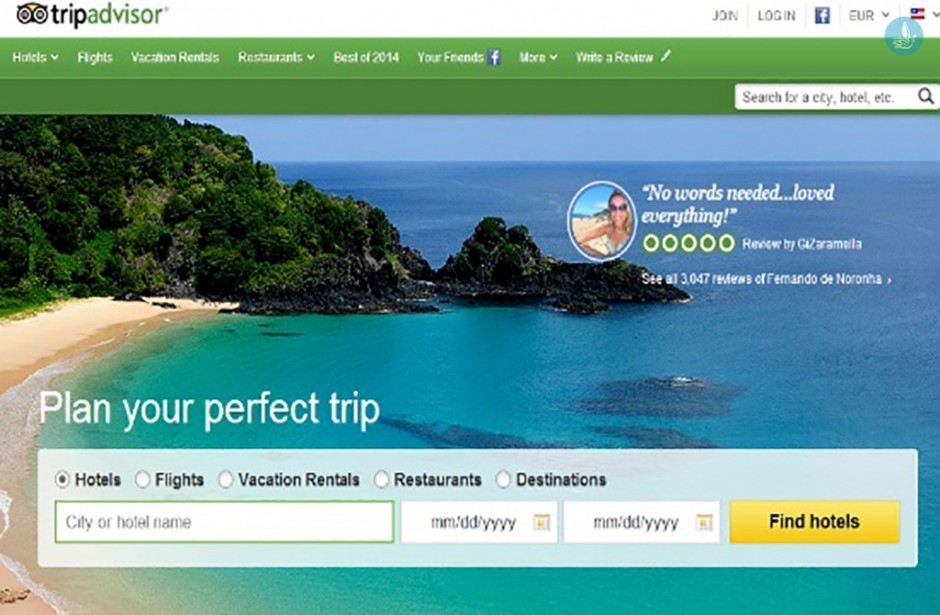The width and height of the screenshot is (940, 615).
Task: Click the TripAdvisor owl logo
Action: coord(32,14)
